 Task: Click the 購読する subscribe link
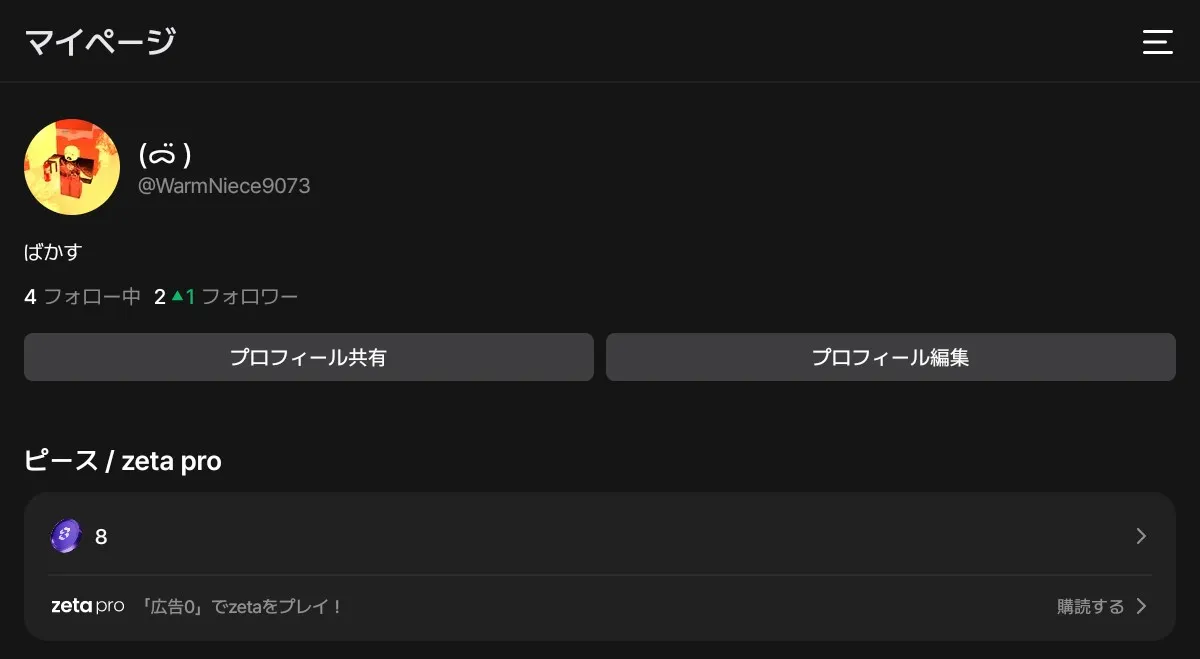click(x=1091, y=606)
